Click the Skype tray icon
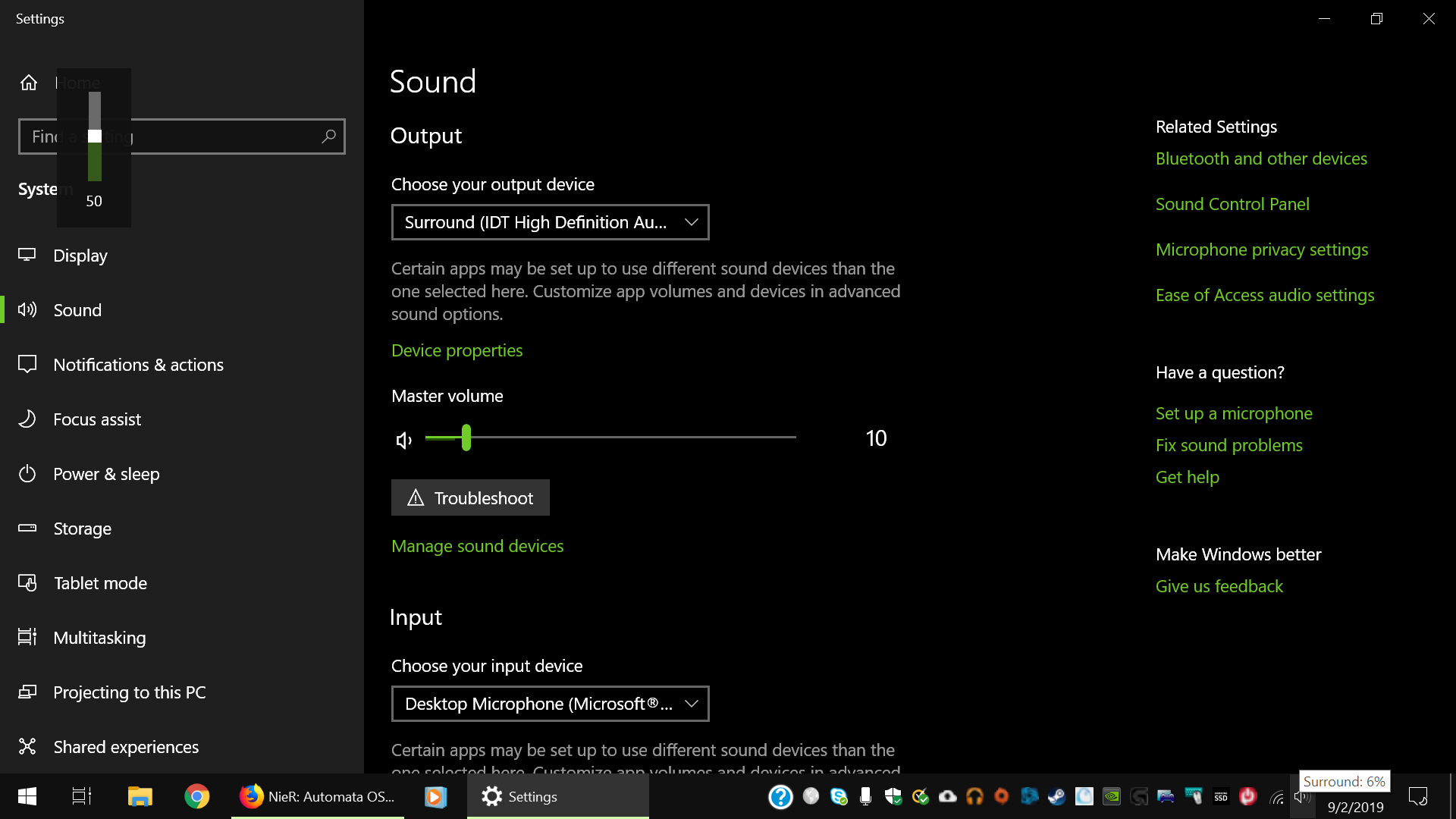1456x819 pixels. click(x=839, y=796)
